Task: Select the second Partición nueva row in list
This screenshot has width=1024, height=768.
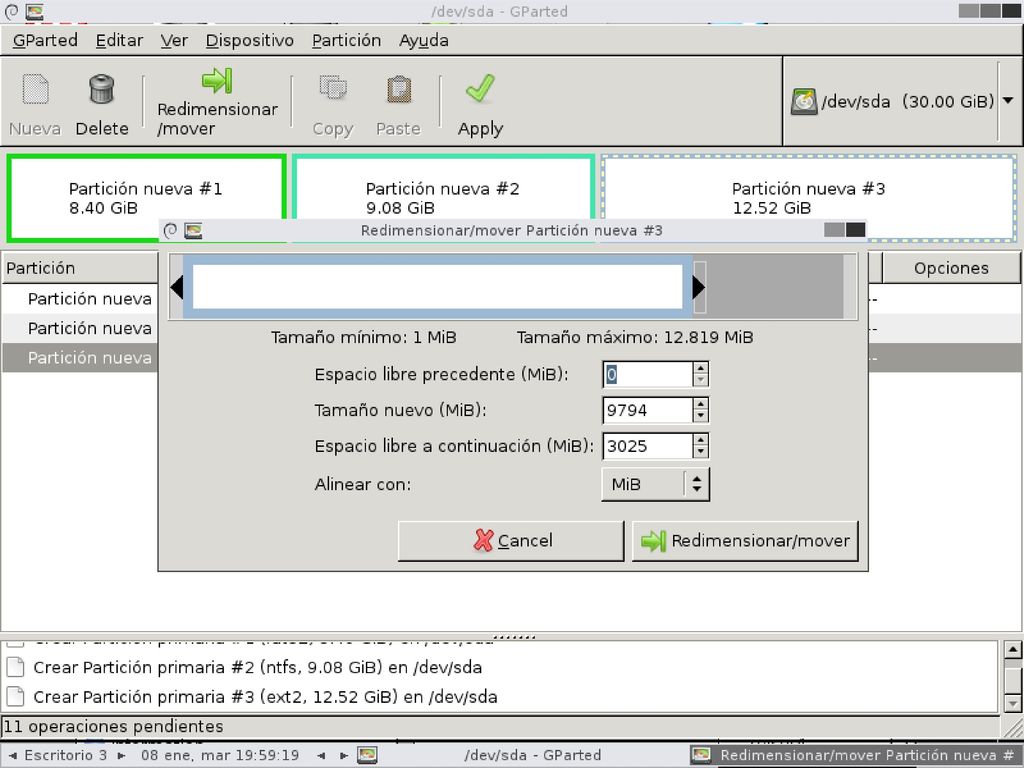Action: coord(80,328)
